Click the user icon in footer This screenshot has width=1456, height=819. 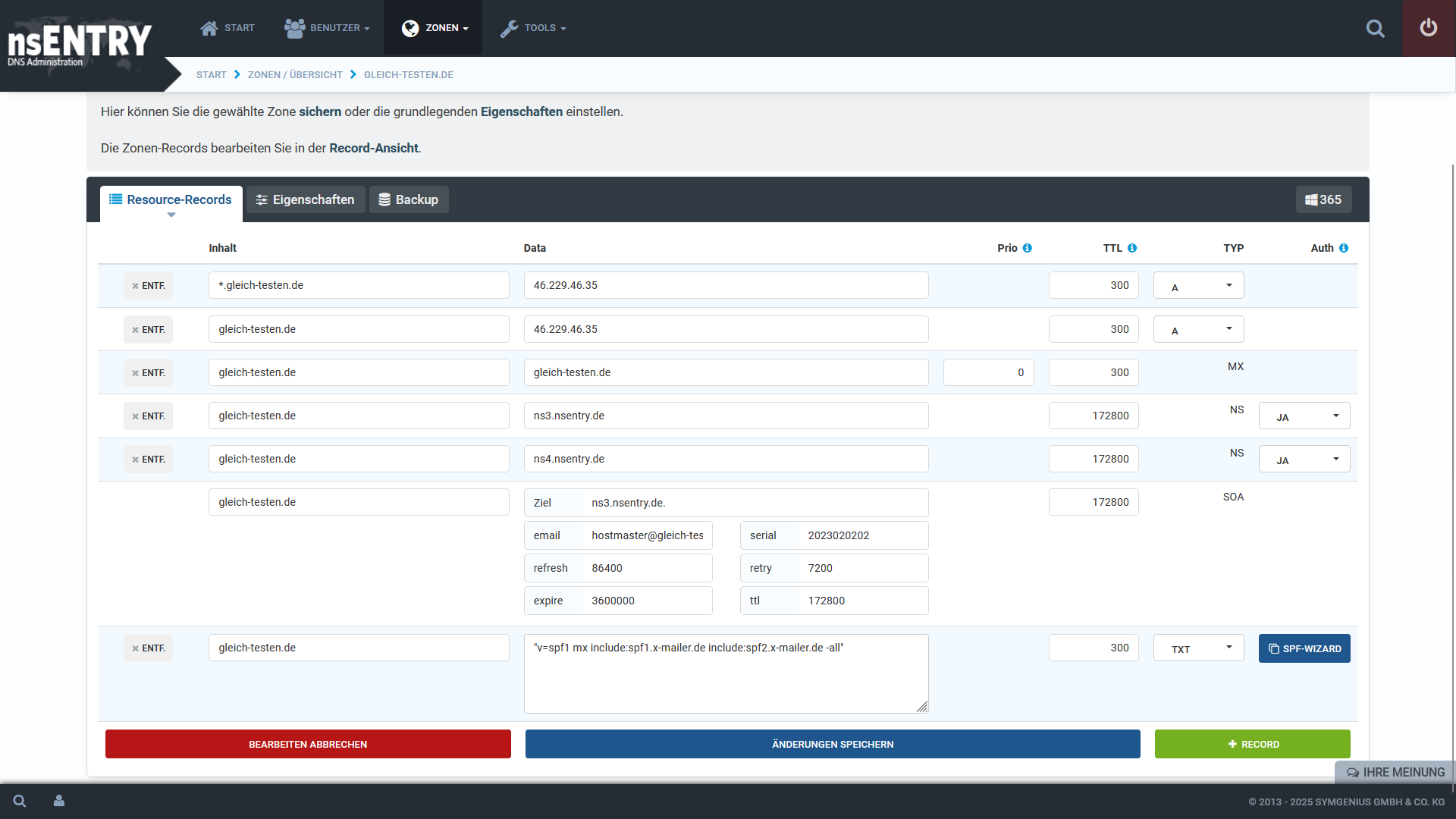point(59,801)
